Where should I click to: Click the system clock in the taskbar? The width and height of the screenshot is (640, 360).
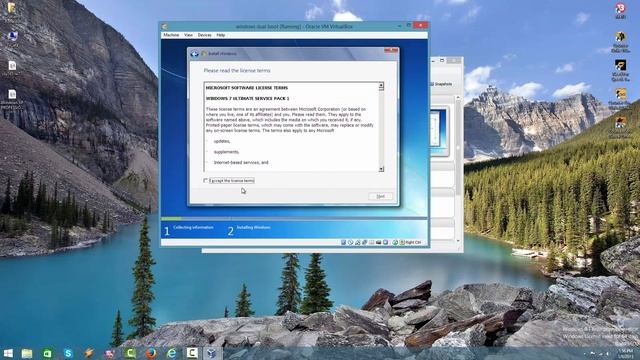(625, 353)
